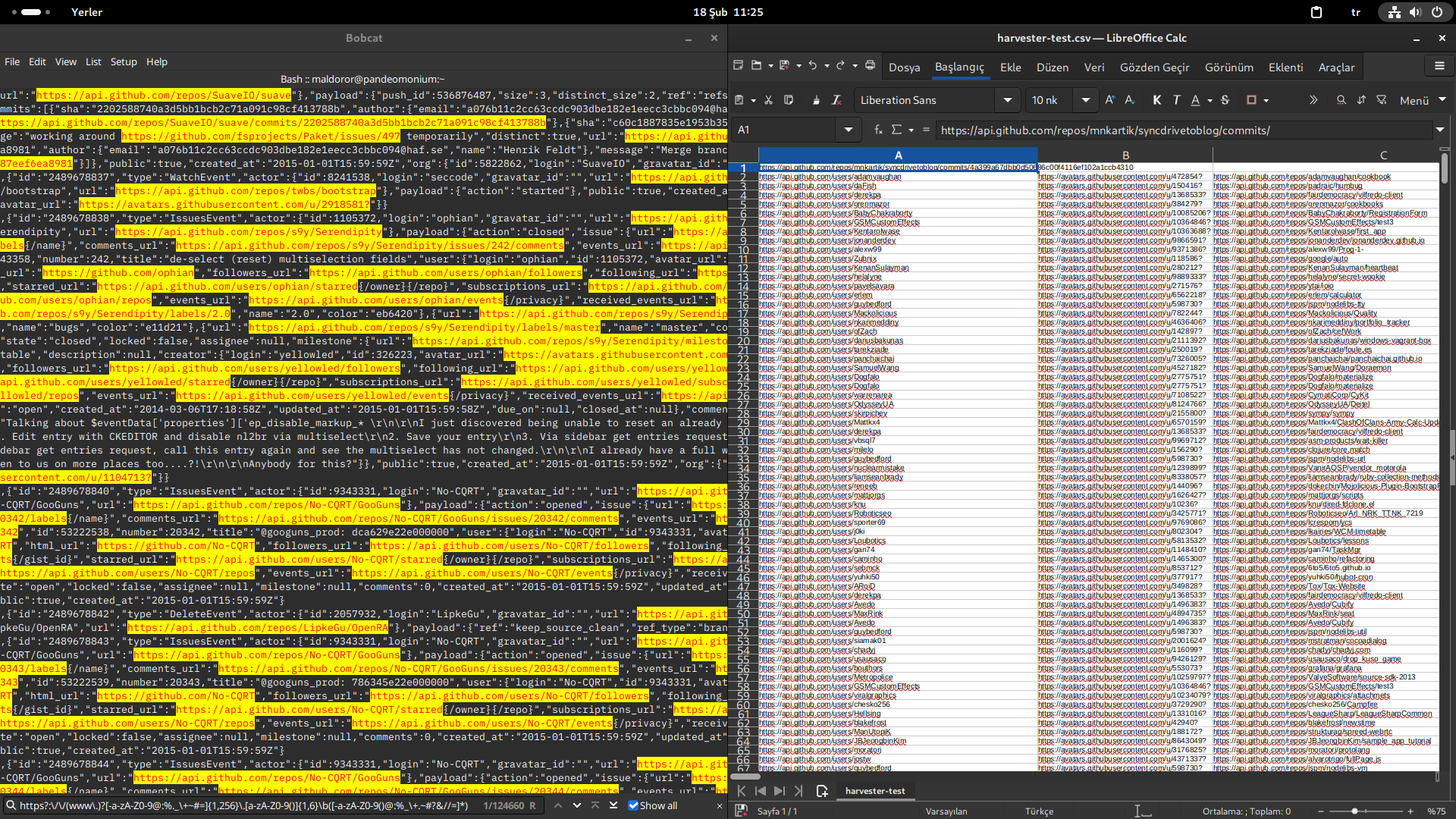Click the add new sheet icon
This screenshot has height=819, width=1456.
pos(822,791)
